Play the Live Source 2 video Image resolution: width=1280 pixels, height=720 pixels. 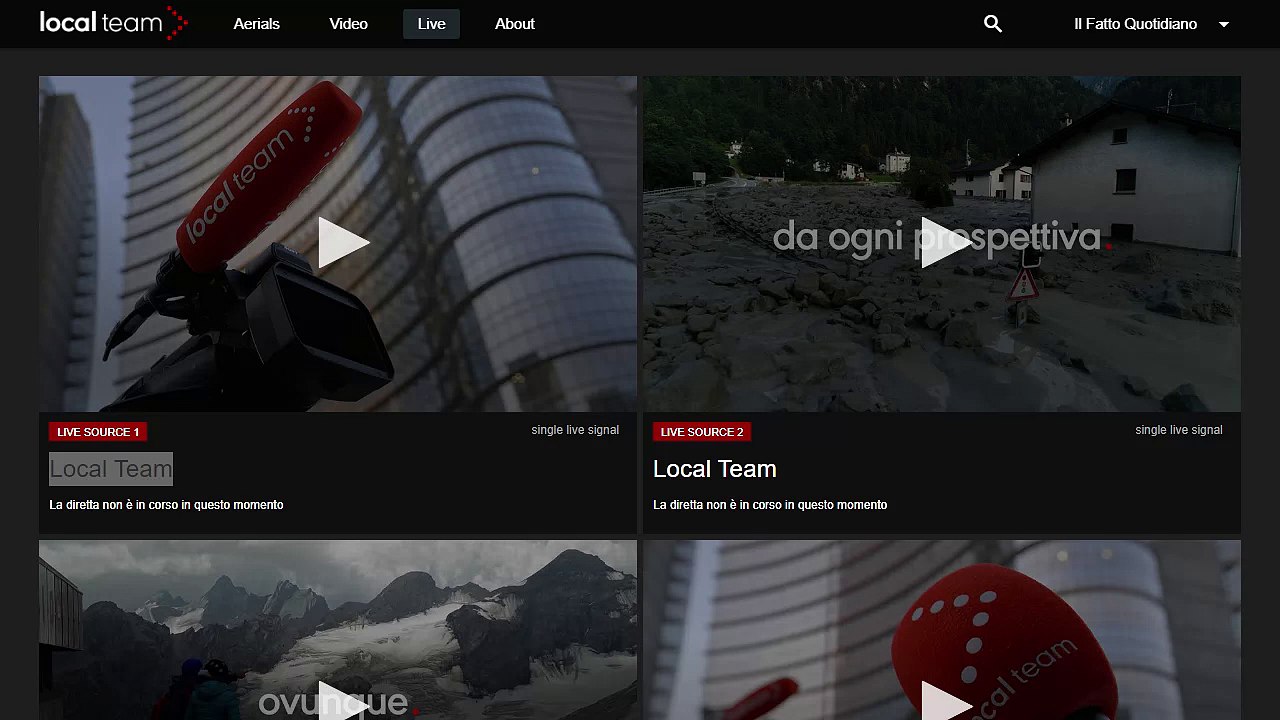(947, 243)
